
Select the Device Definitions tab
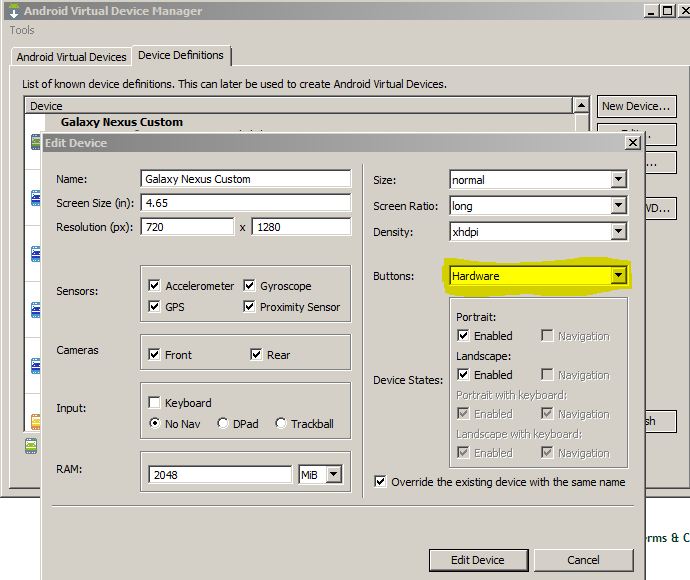click(181, 55)
